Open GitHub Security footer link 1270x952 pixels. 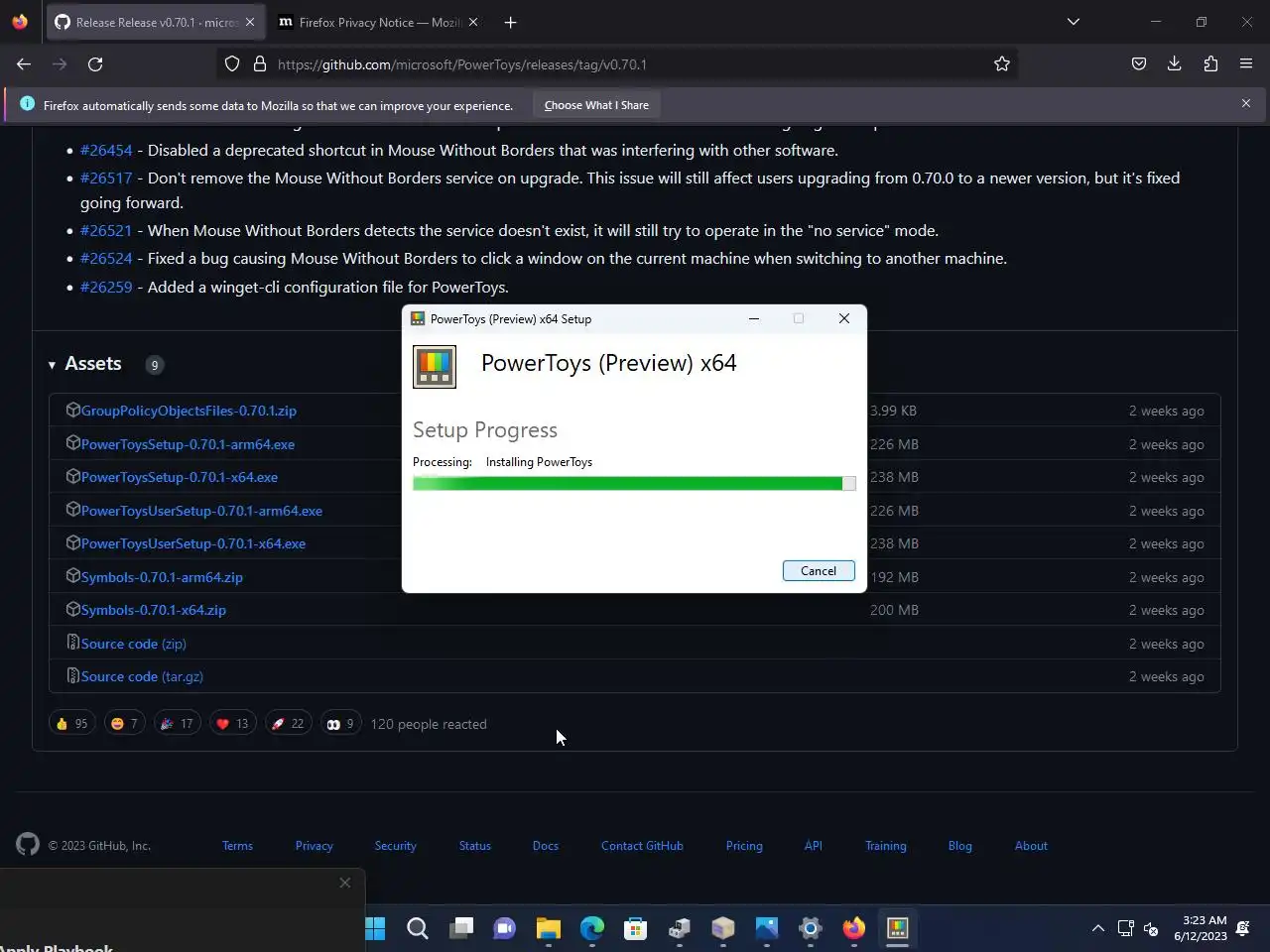click(x=395, y=846)
